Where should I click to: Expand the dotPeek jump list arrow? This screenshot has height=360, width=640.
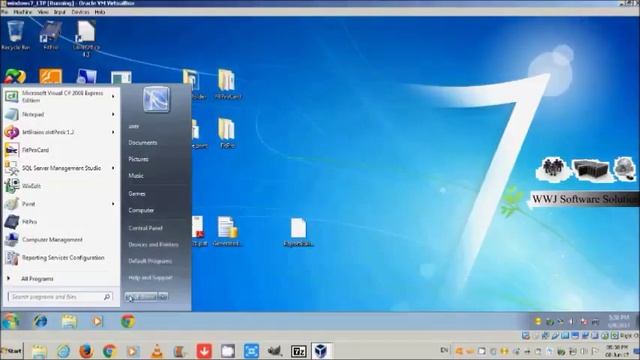click(113, 132)
